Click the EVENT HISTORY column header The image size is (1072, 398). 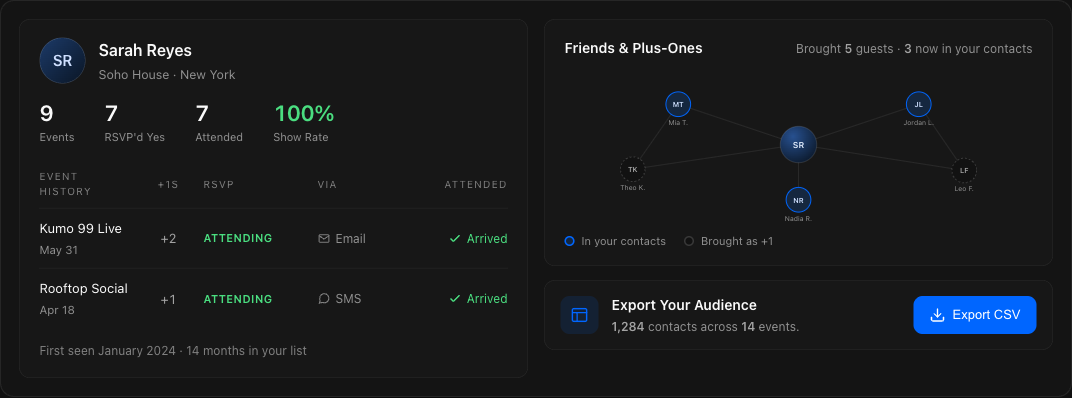click(65, 184)
